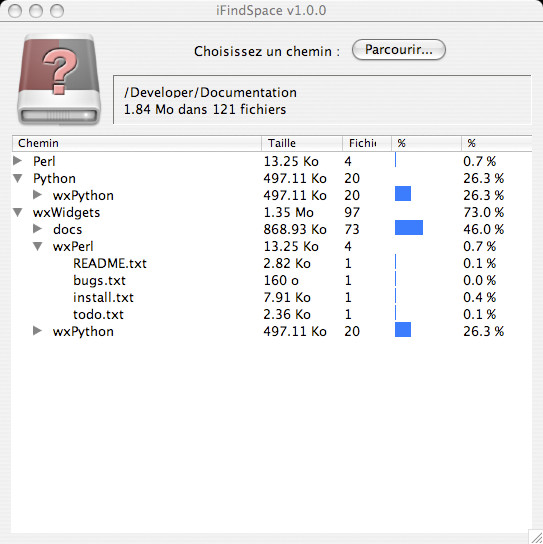Click the usage bar of wxPython under Python
The height and width of the screenshot is (544, 543).
tap(403, 193)
